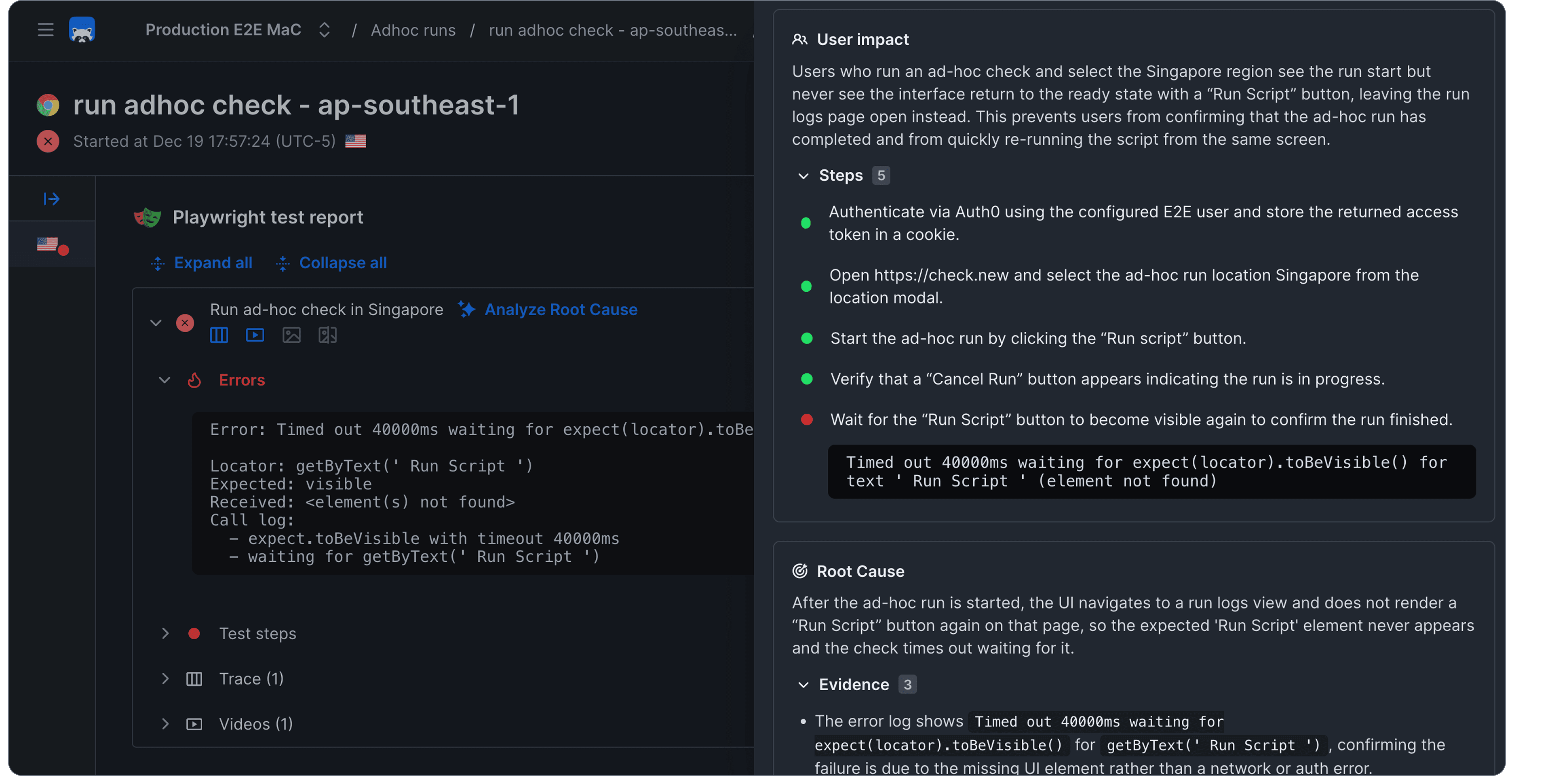Expand the Trace (1) section

pyautogui.click(x=165, y=679)
